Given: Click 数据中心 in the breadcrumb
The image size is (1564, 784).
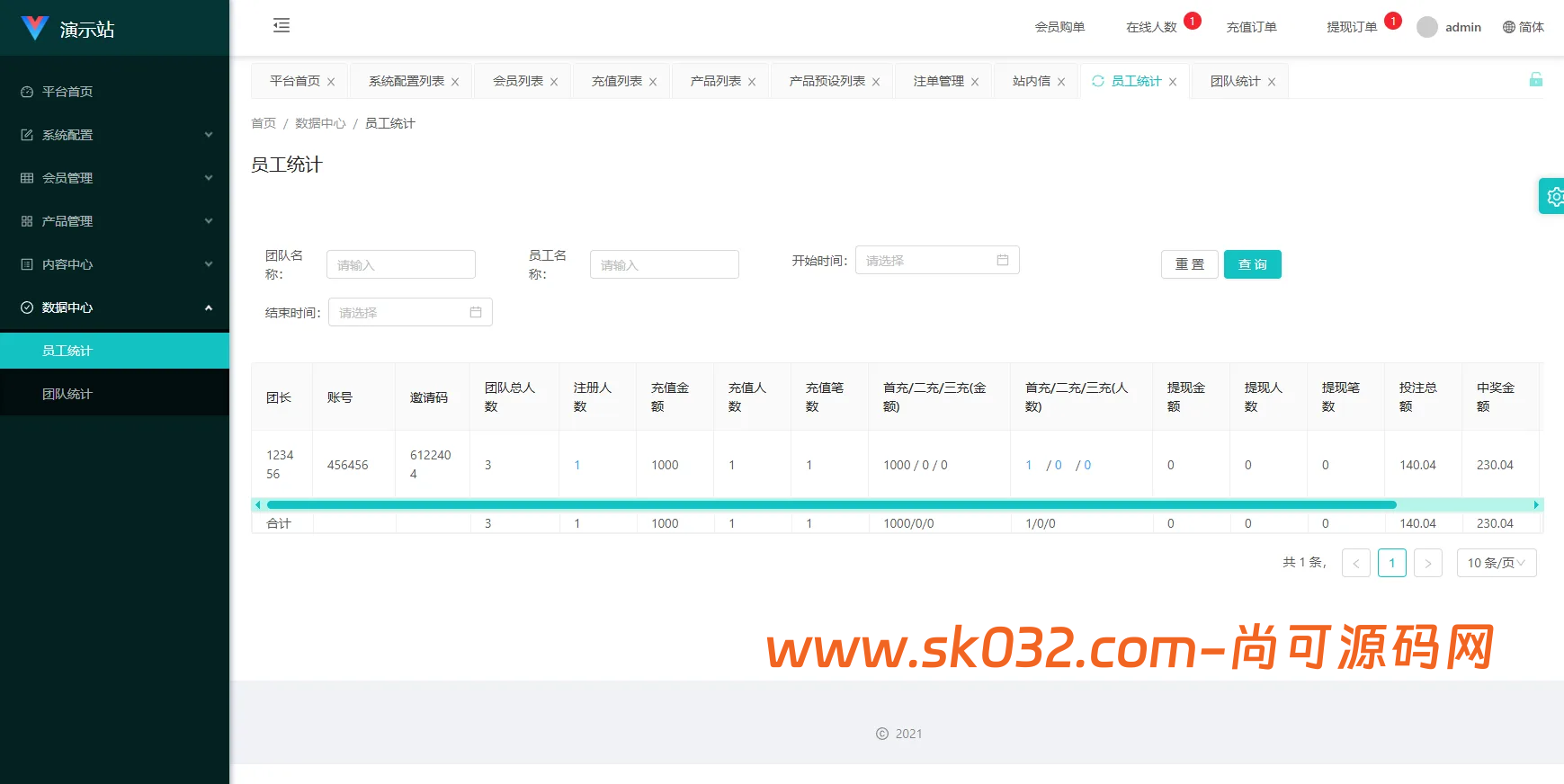Looking at the screenshot, I should [x=320, y=123].
